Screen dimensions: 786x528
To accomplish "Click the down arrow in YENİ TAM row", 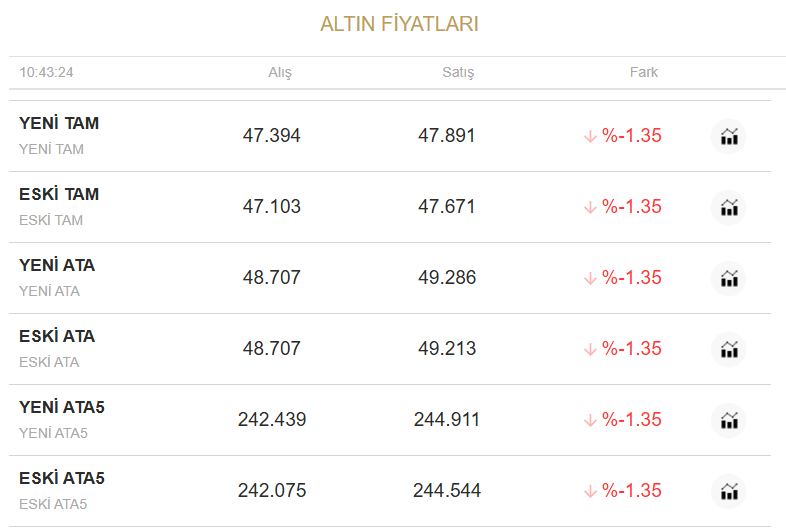I will click(x=590, y=136).
